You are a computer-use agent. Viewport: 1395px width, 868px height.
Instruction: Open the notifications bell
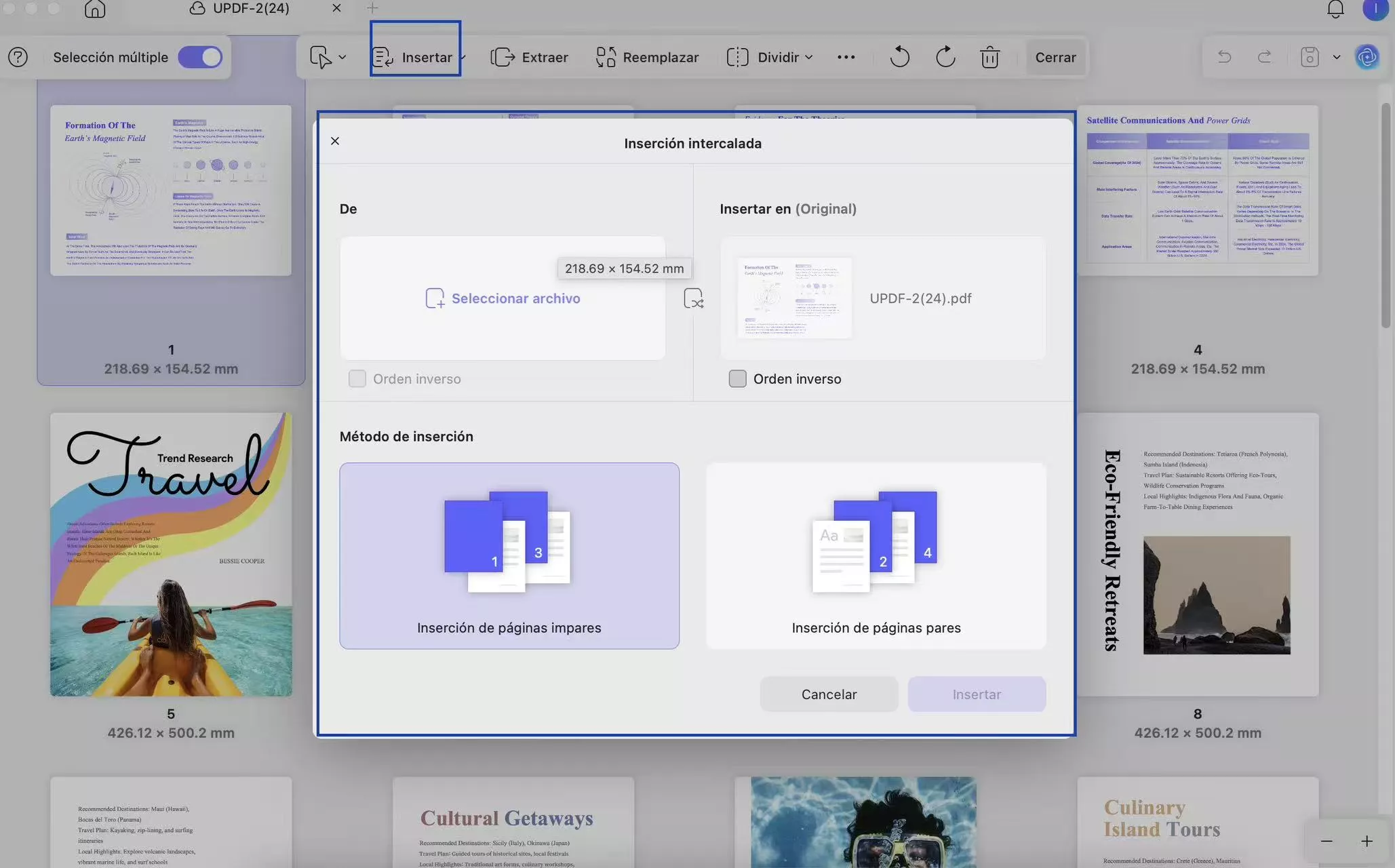coord(1335,9)
